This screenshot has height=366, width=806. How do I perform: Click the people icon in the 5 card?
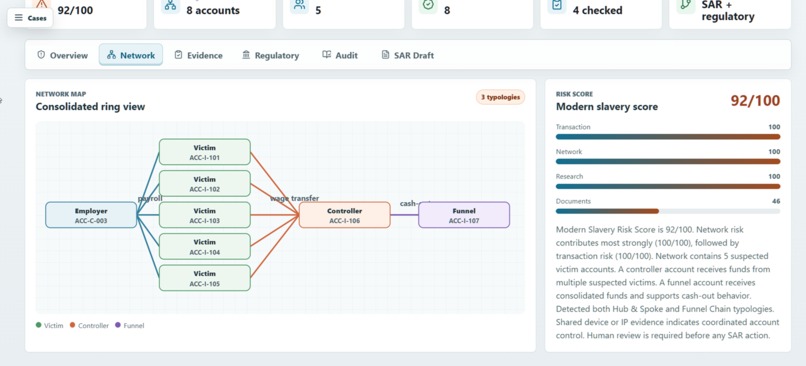click(x=299, y=6)
